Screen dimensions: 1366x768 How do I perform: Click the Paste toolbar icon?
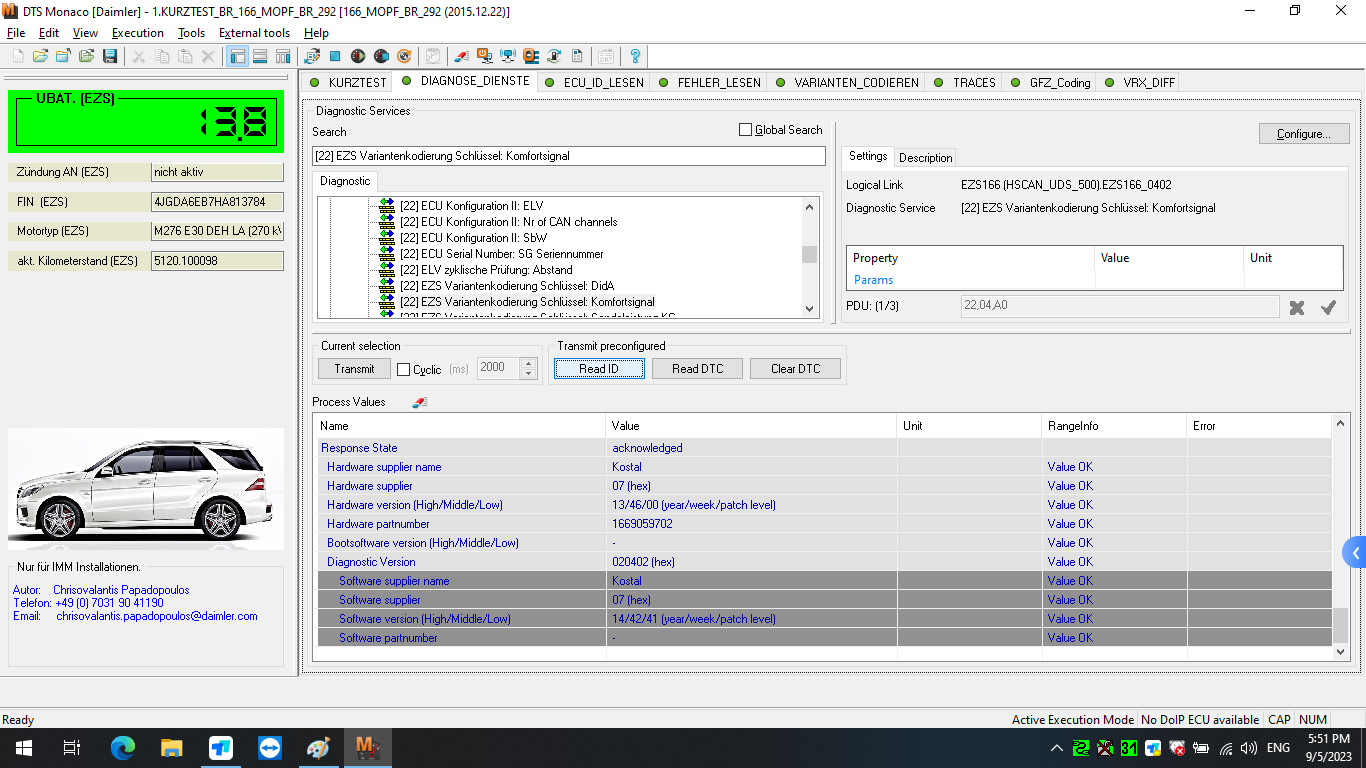click(185, 56)
